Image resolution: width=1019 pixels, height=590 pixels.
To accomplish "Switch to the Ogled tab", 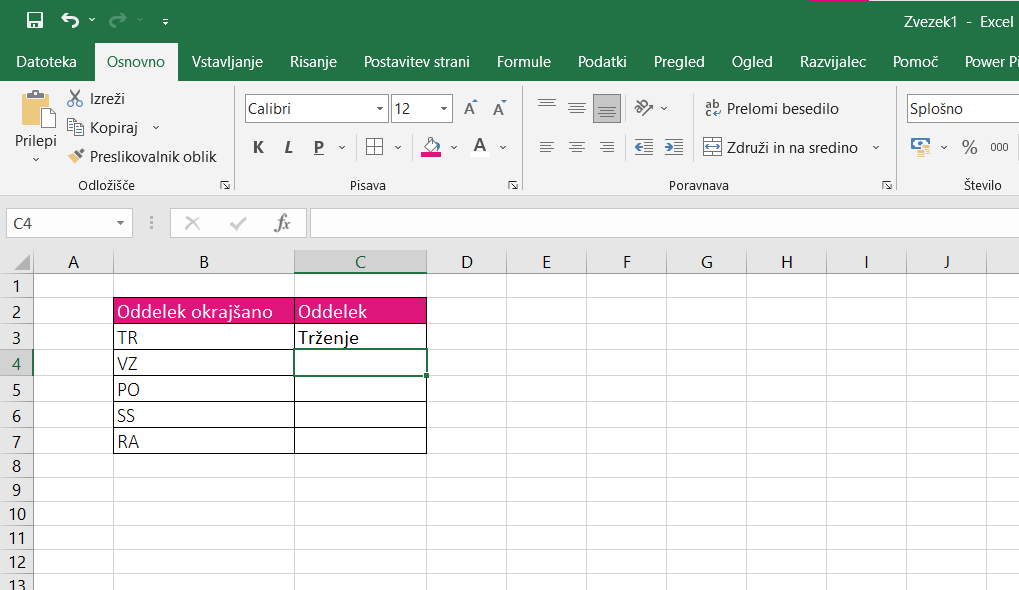I will point(752,62).
